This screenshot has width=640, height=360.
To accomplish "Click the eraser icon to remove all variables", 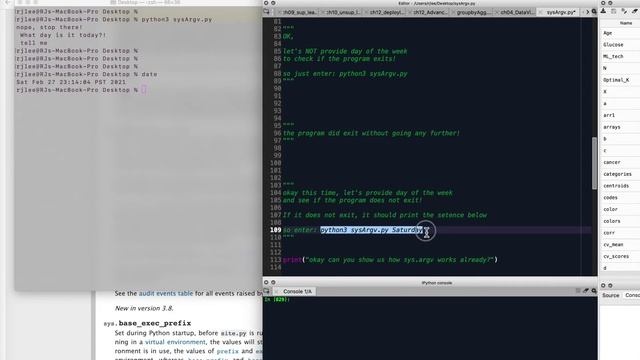I will point(635,11).
